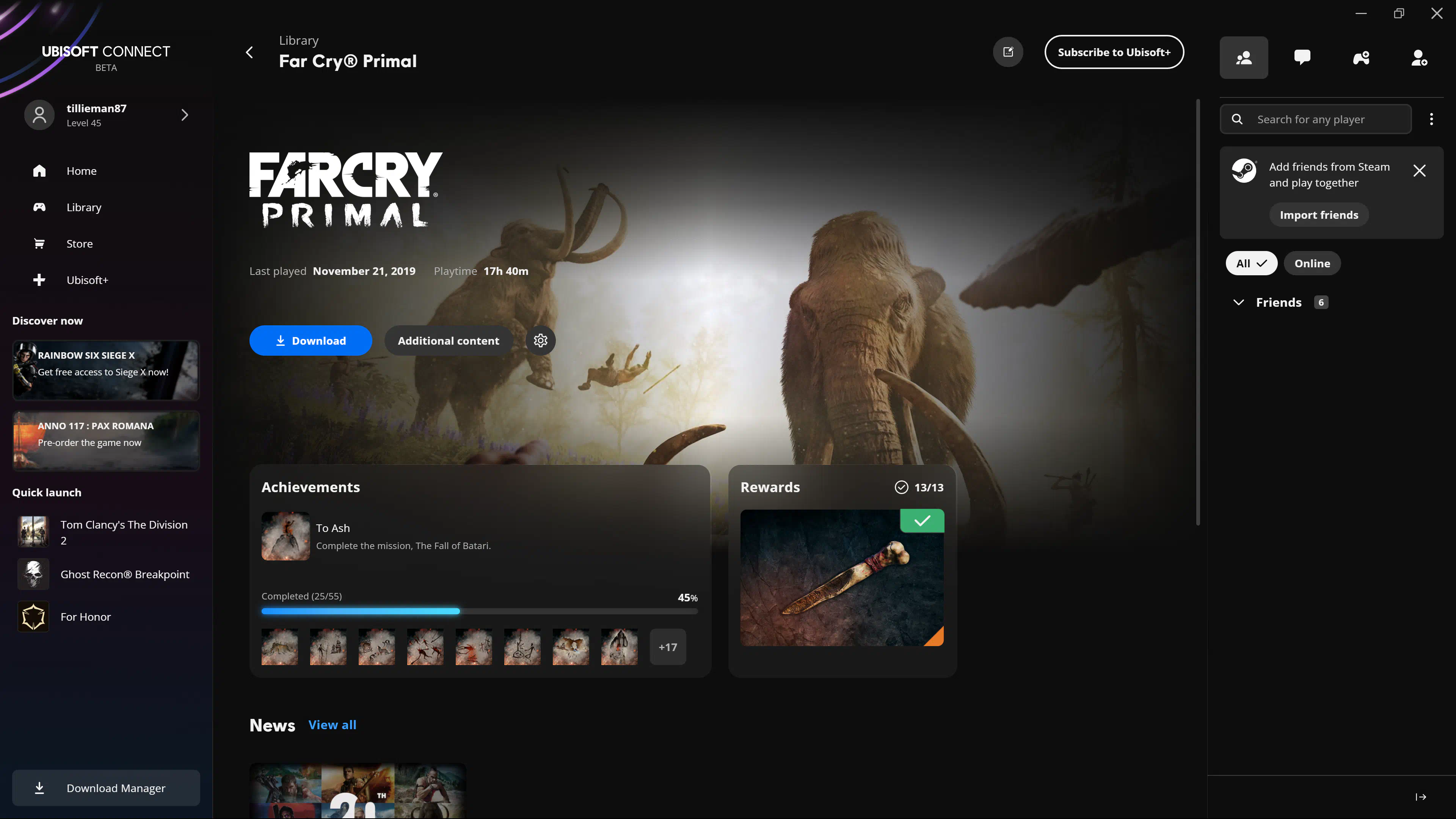Expand the tillieman87 profile chevron
This screenshot has width=1456, height=819.
[184, 115]
